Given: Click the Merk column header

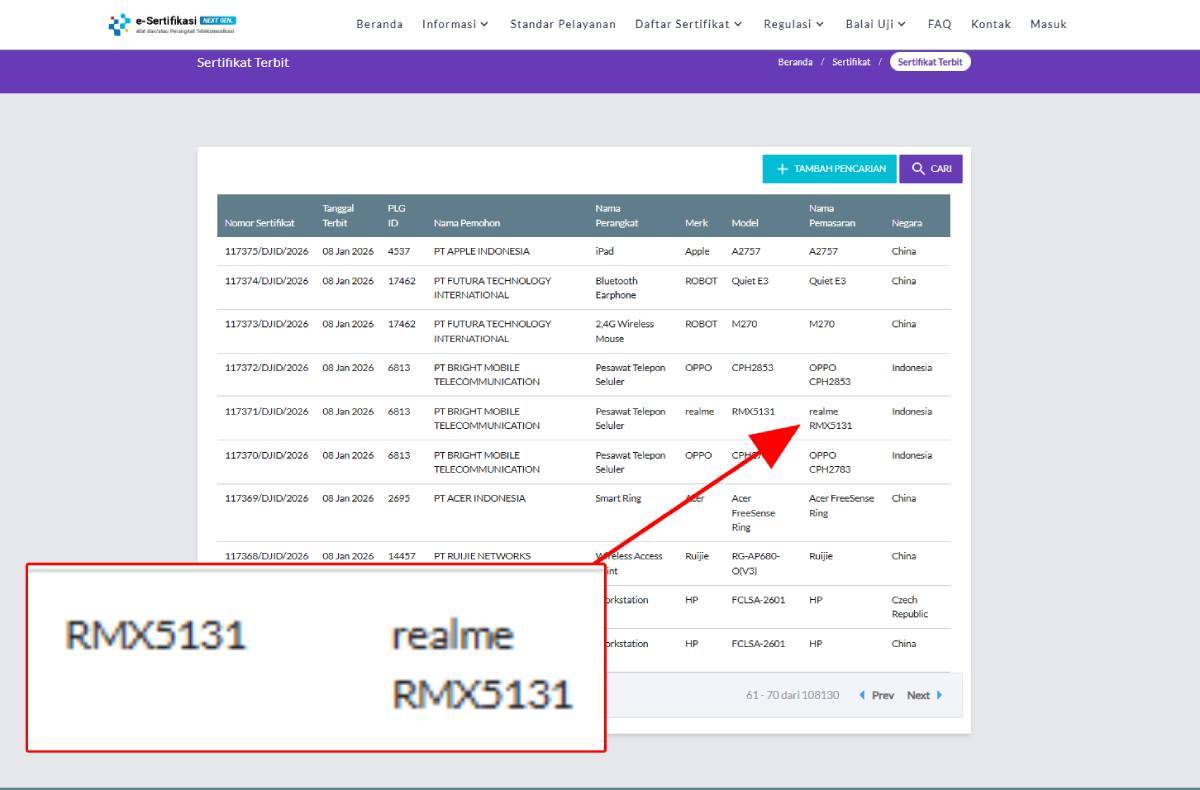Looking at the screenshot, I should coord(696,223).
